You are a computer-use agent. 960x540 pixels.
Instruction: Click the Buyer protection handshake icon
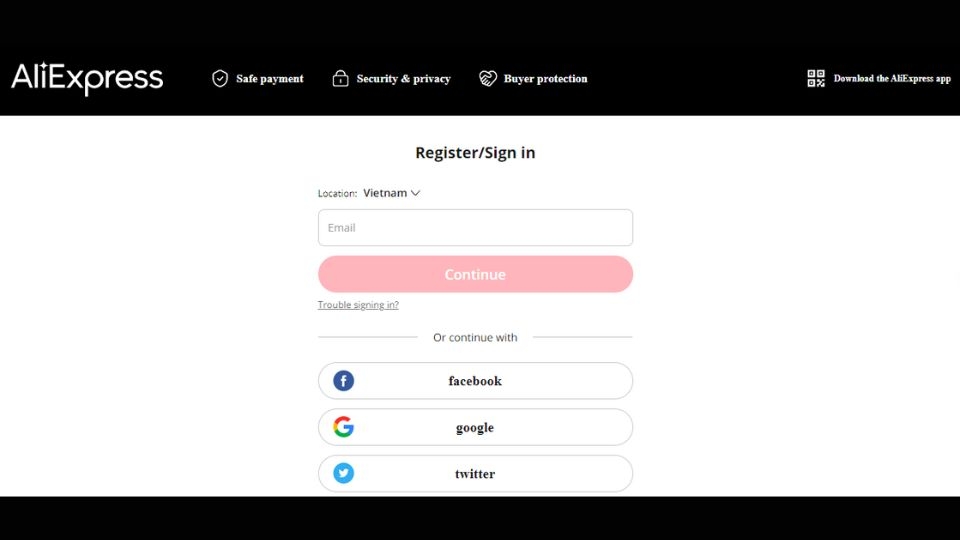click(x=488, y=78)
